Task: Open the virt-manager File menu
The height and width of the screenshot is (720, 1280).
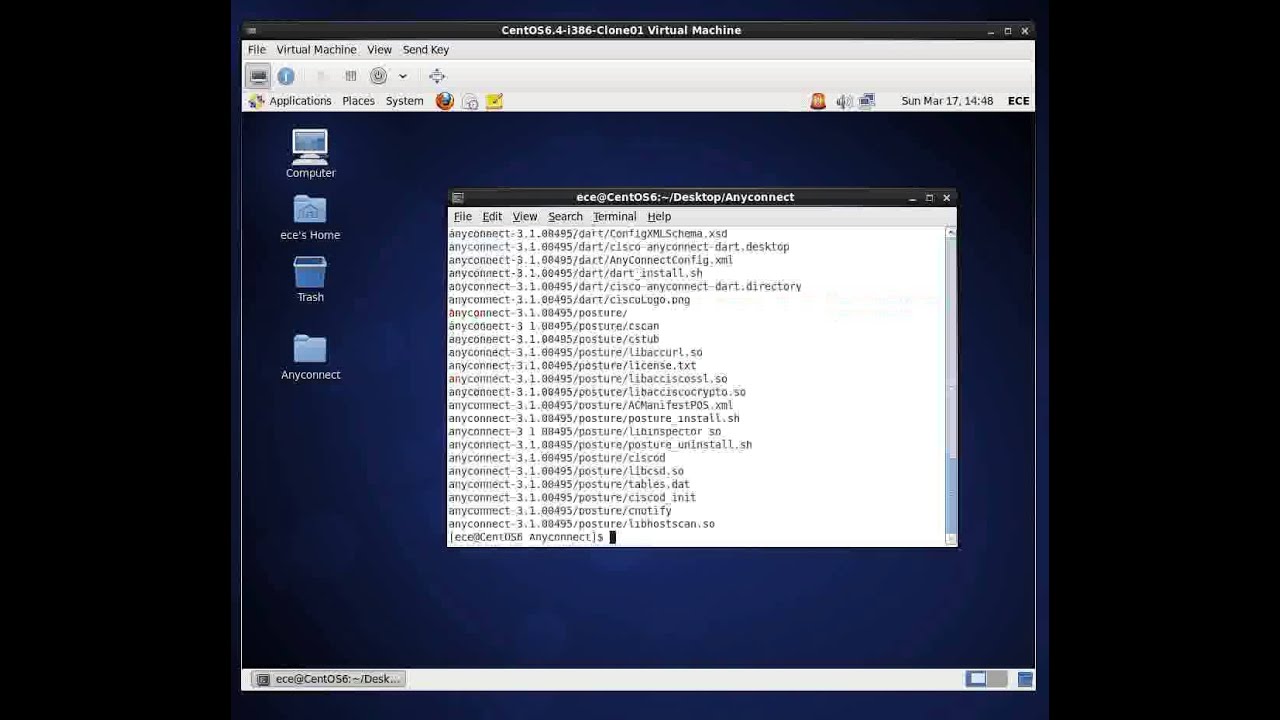Action: (257, 50)
